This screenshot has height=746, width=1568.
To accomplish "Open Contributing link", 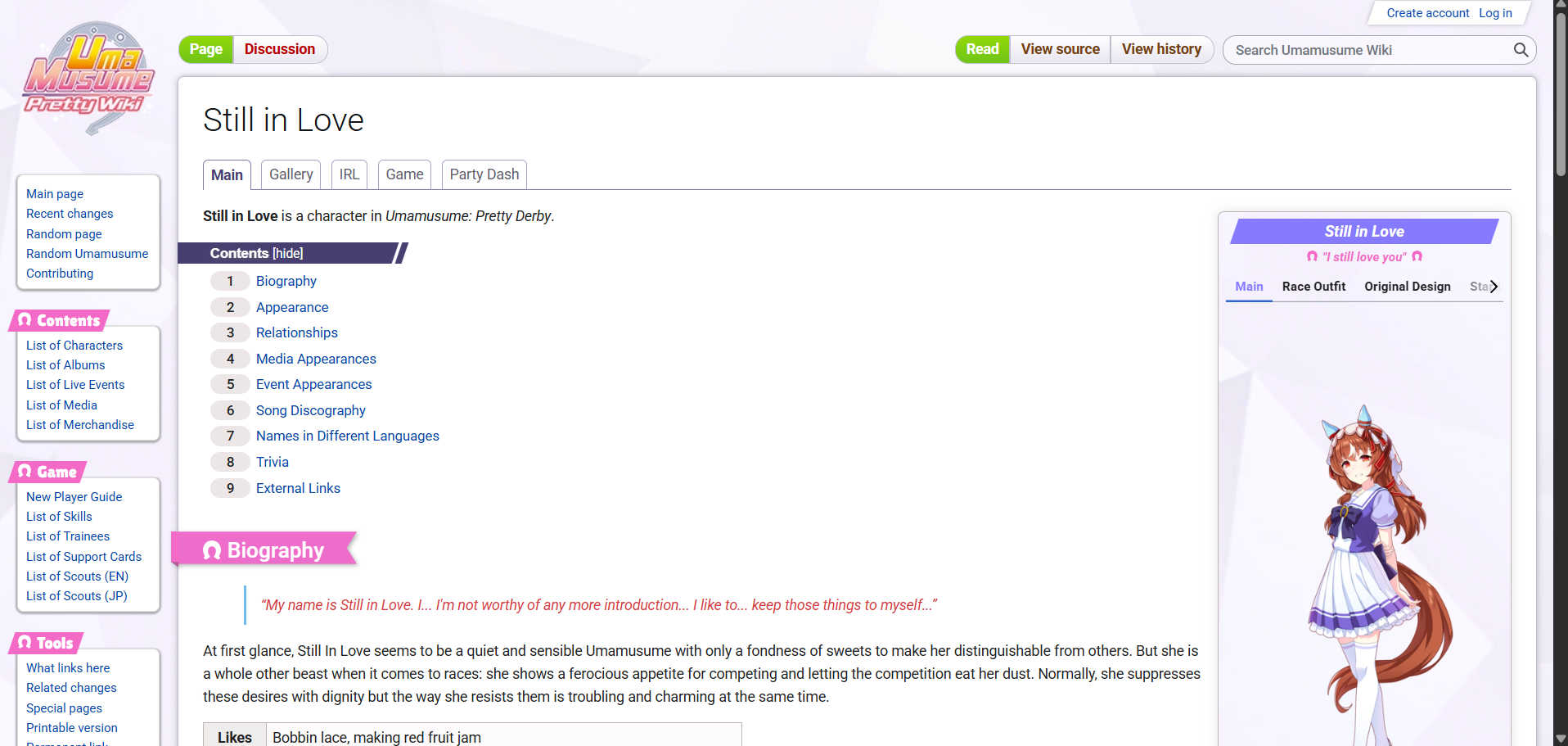I will point(60,274).
